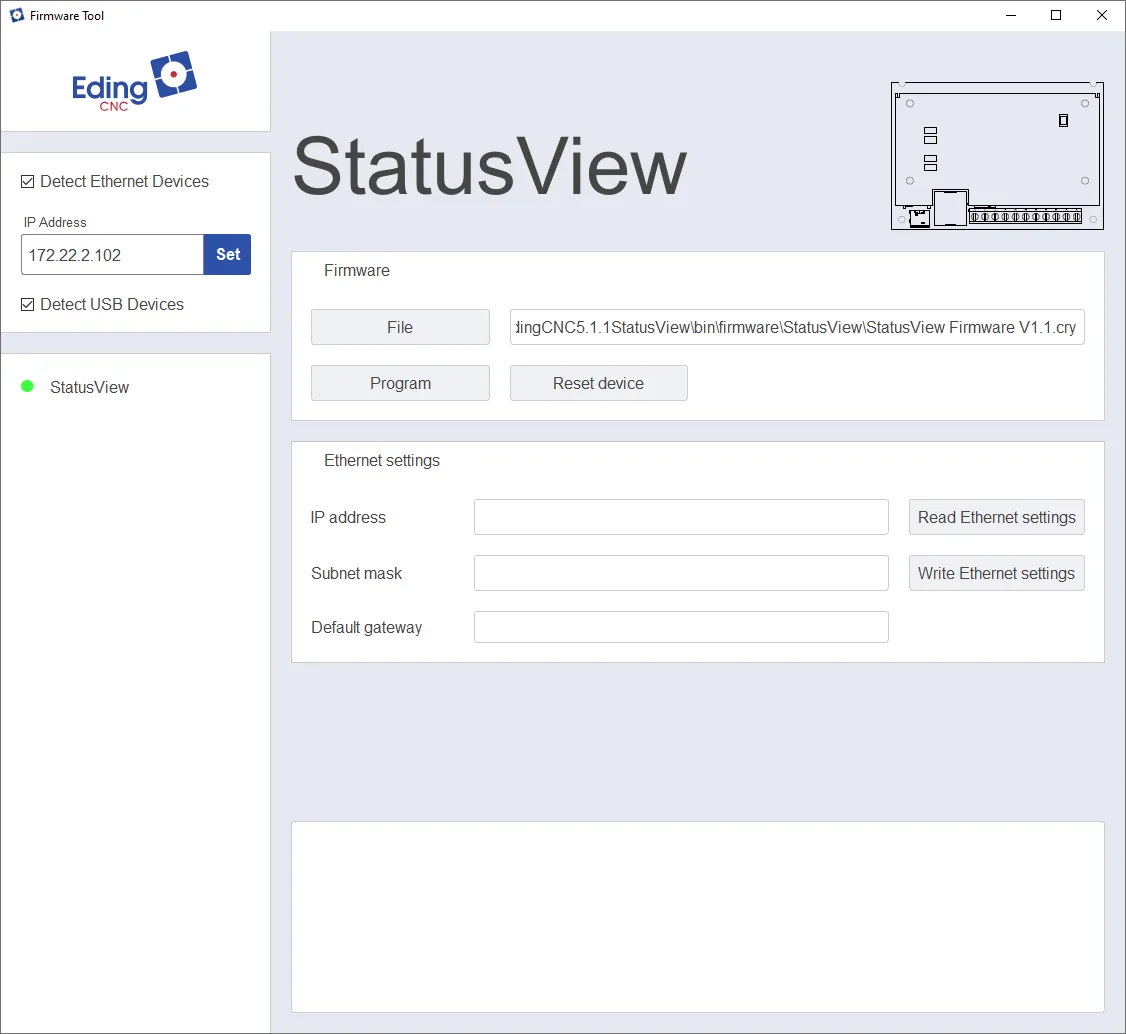Screen dimensions: 1126x1034
Task: Click the firmware file path field
Action: click(x=797, y=327)
